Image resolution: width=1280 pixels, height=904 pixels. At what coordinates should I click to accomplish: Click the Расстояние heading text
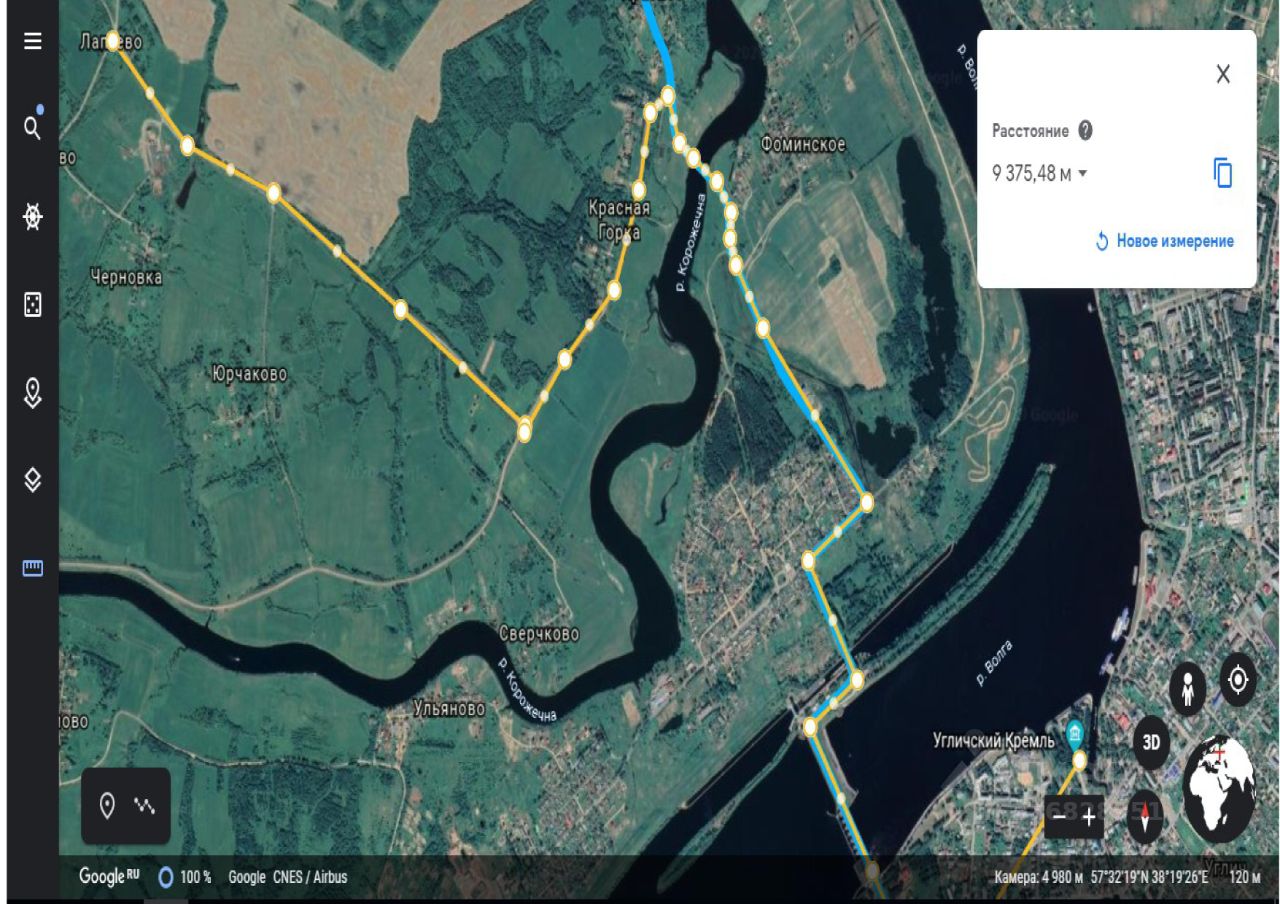click(x=1030, y=131)
